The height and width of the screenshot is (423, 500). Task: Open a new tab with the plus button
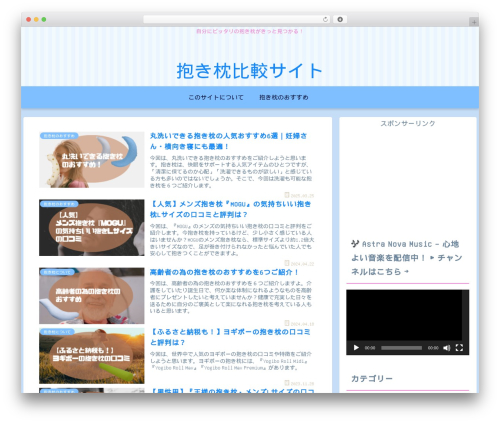click(474, 22)
